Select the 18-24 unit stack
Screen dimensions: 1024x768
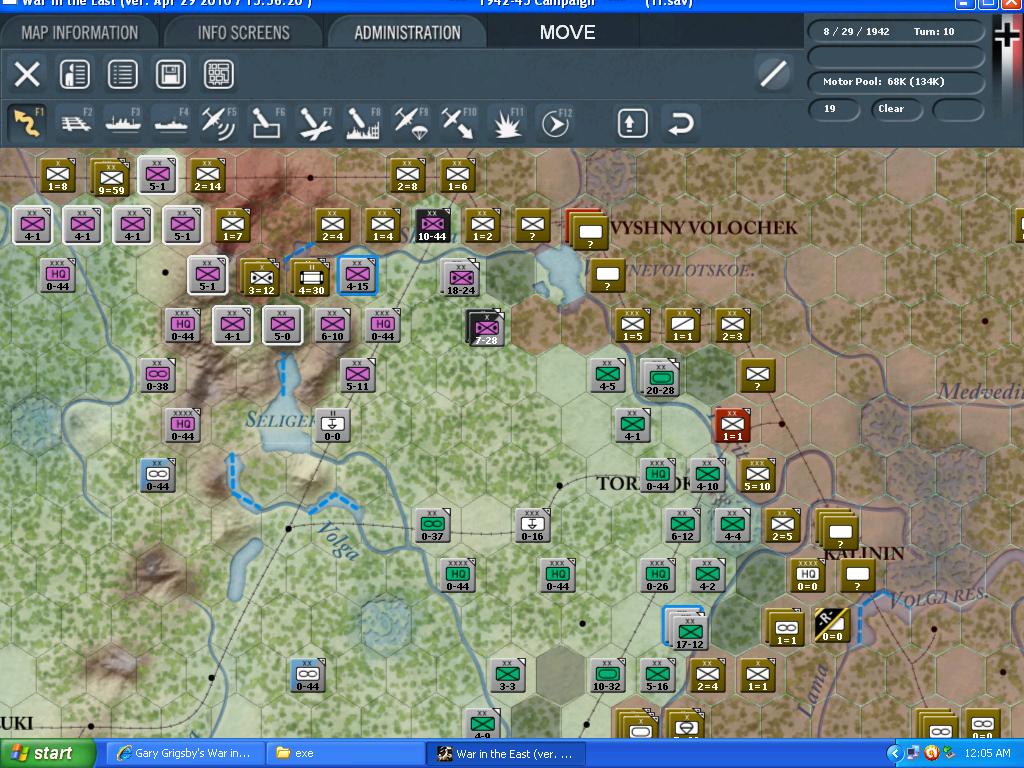tap(460, 278)
